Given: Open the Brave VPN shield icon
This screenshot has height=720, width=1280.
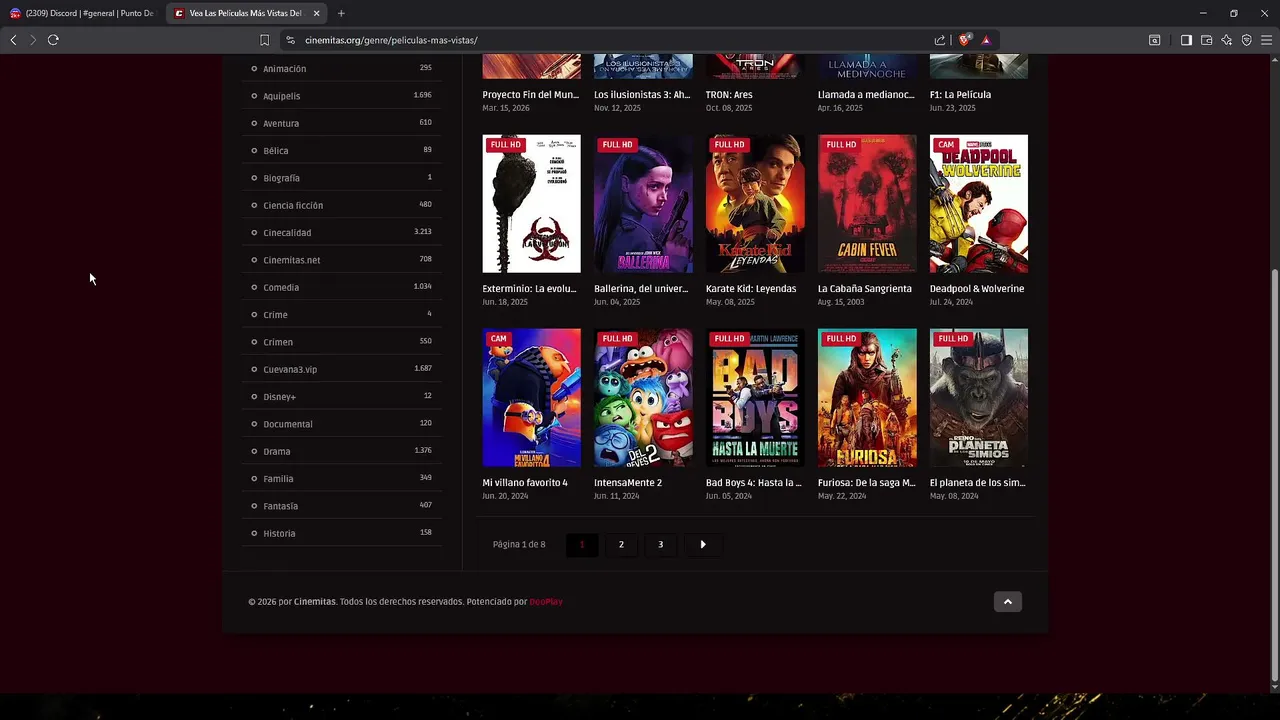Looking at the screenshot, I should [1247, 40].
